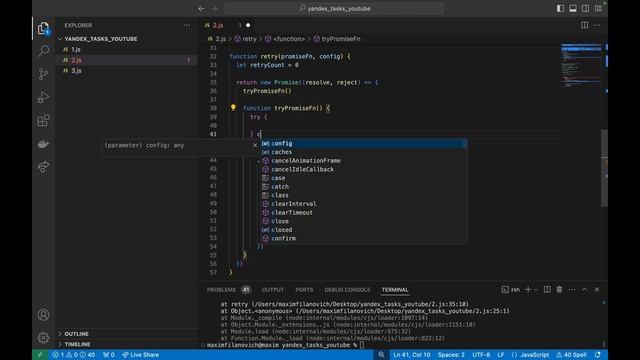Select the caches suggestion
Screen dimensions: 640x360
[364, 152]
